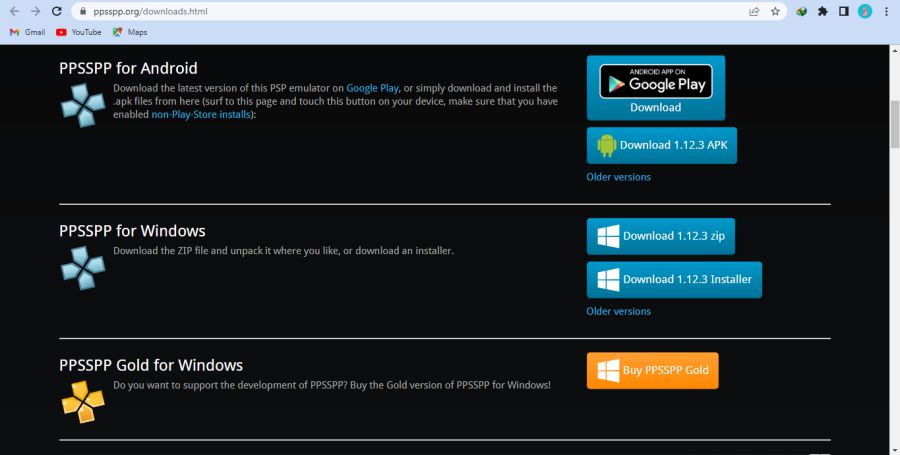Toggle the browser side panel icon

click(x=844, y=11)
